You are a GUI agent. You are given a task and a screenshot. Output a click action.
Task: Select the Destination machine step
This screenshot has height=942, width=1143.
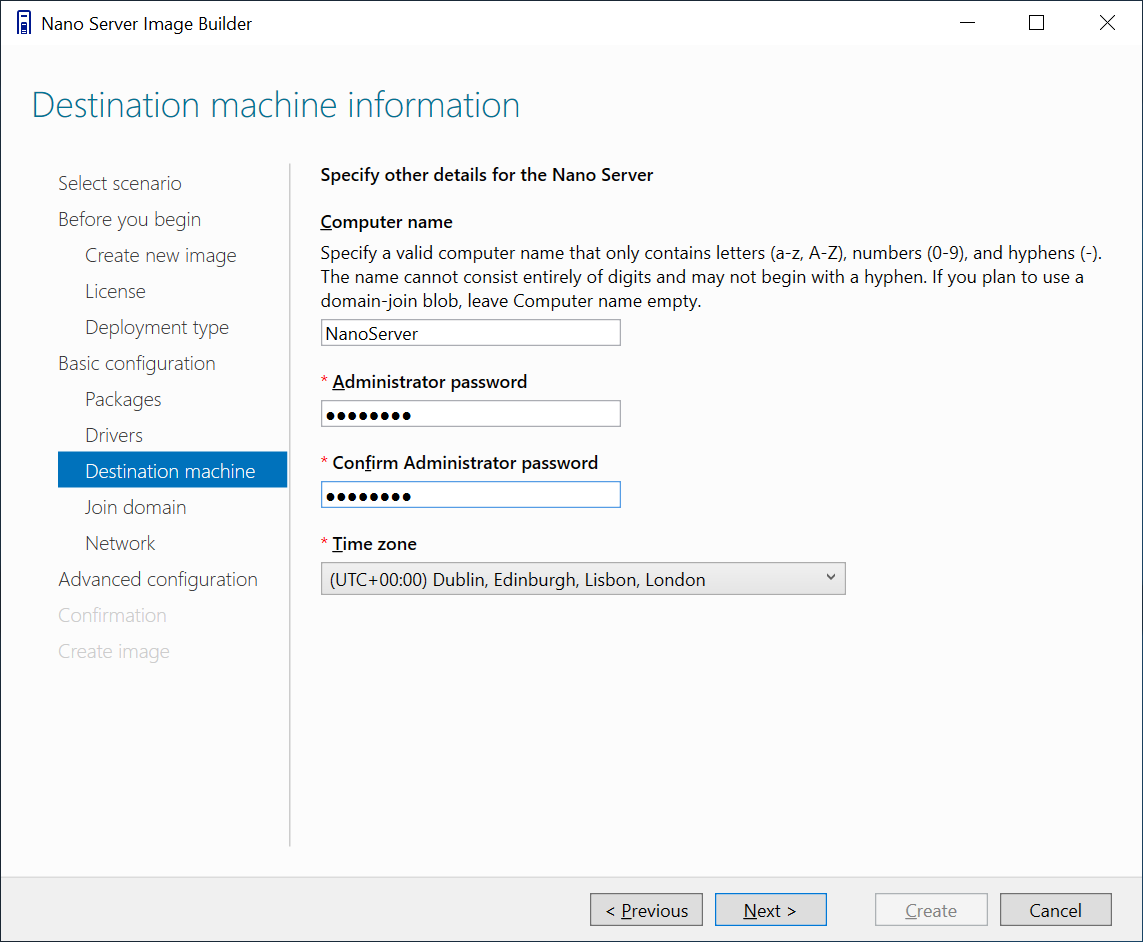pyautogui.click(x=171, y=471)
